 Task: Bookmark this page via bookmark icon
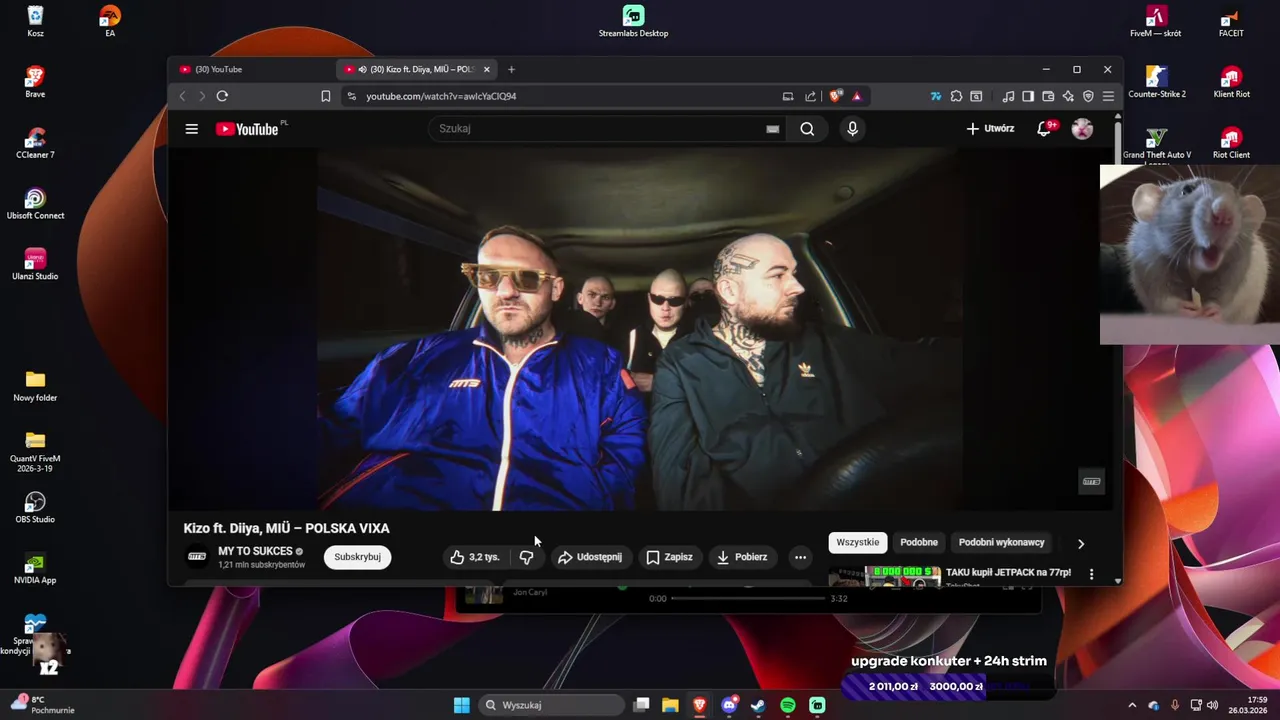tap(326, 96)
